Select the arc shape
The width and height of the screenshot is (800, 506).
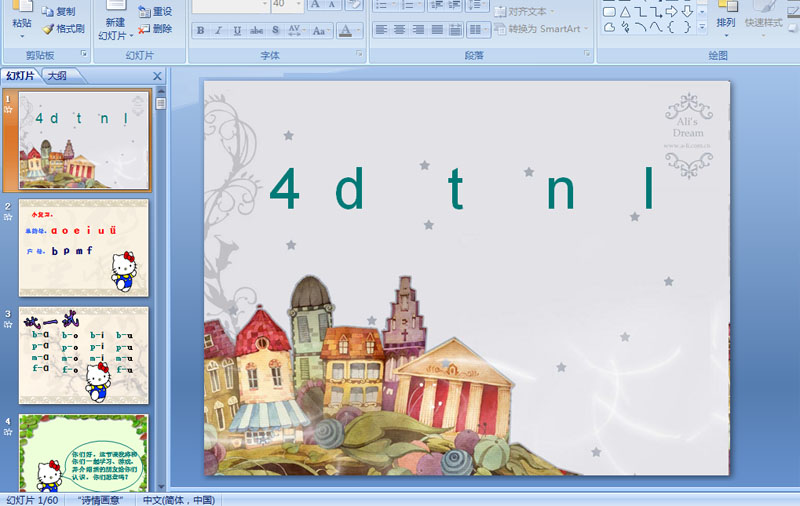tap(641, 27)
